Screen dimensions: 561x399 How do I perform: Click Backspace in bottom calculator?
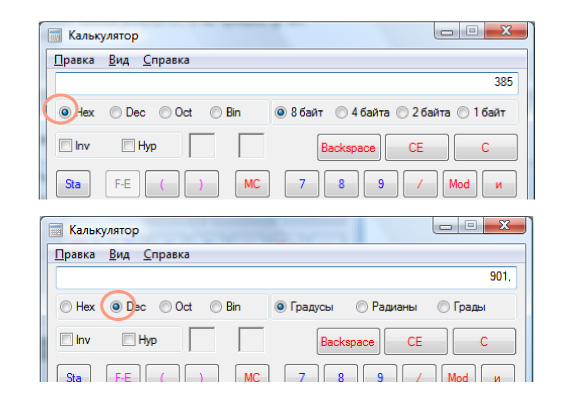click(348, 342)
